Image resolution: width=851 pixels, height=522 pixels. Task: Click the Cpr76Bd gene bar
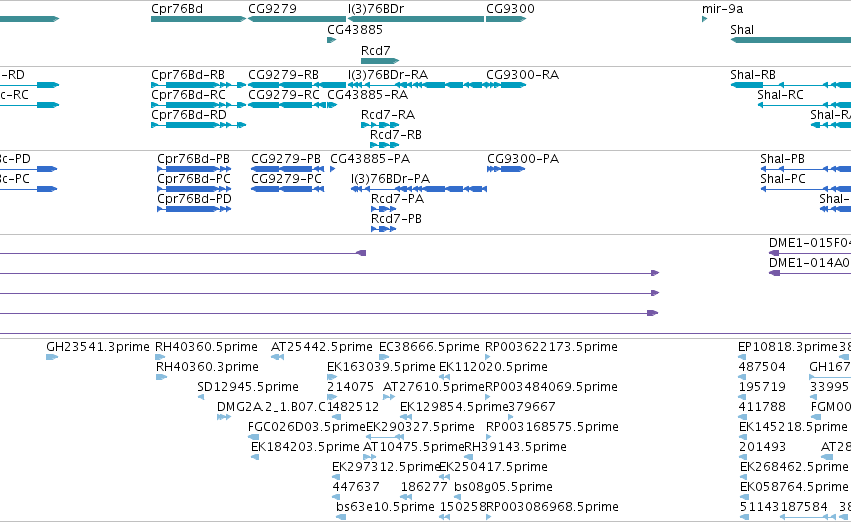point(199,19)
